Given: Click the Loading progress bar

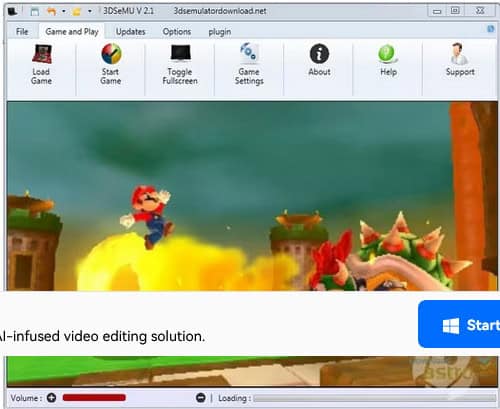Looking at the screenshot, I should tap(375, 398).
